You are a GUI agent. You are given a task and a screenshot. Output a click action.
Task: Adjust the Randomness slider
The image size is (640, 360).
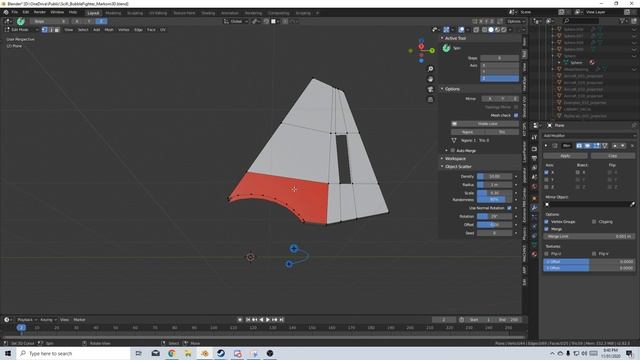click(494, 200)
